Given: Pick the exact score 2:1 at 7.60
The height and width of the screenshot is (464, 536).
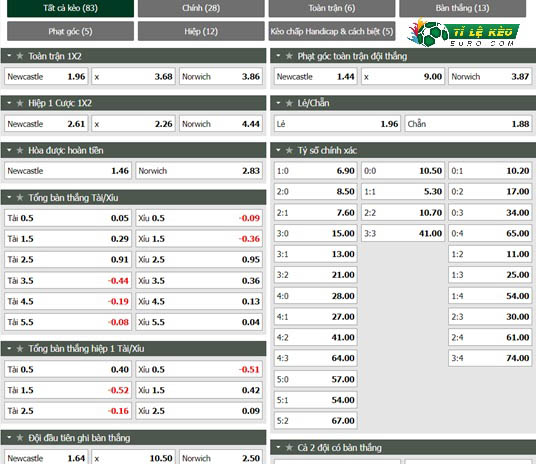Looking at the screenshot, I should pyautogui.click(x=316, y=213).
